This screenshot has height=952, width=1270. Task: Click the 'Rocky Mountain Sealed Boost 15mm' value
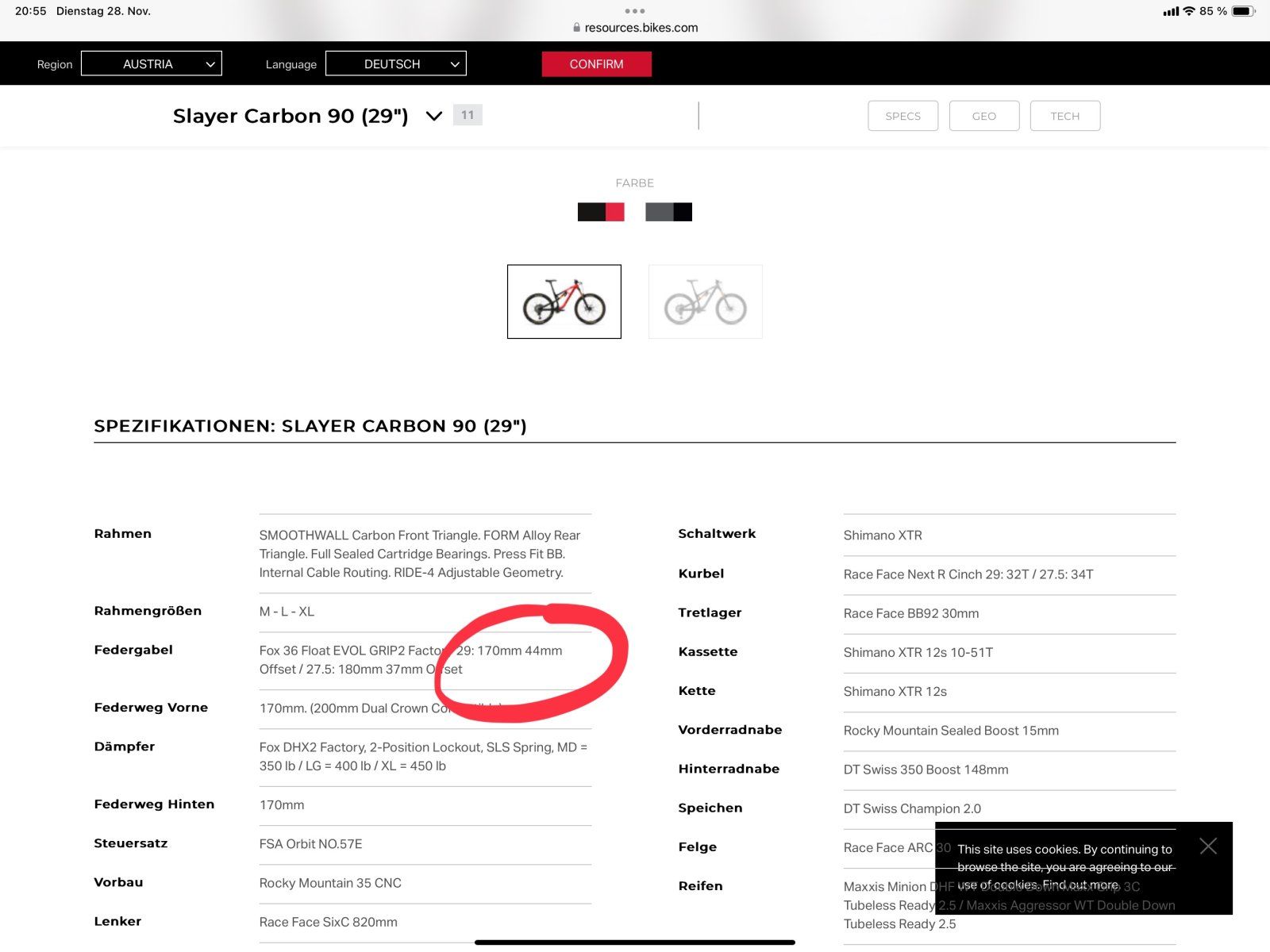pyautogui.click(x=951, y=731)
